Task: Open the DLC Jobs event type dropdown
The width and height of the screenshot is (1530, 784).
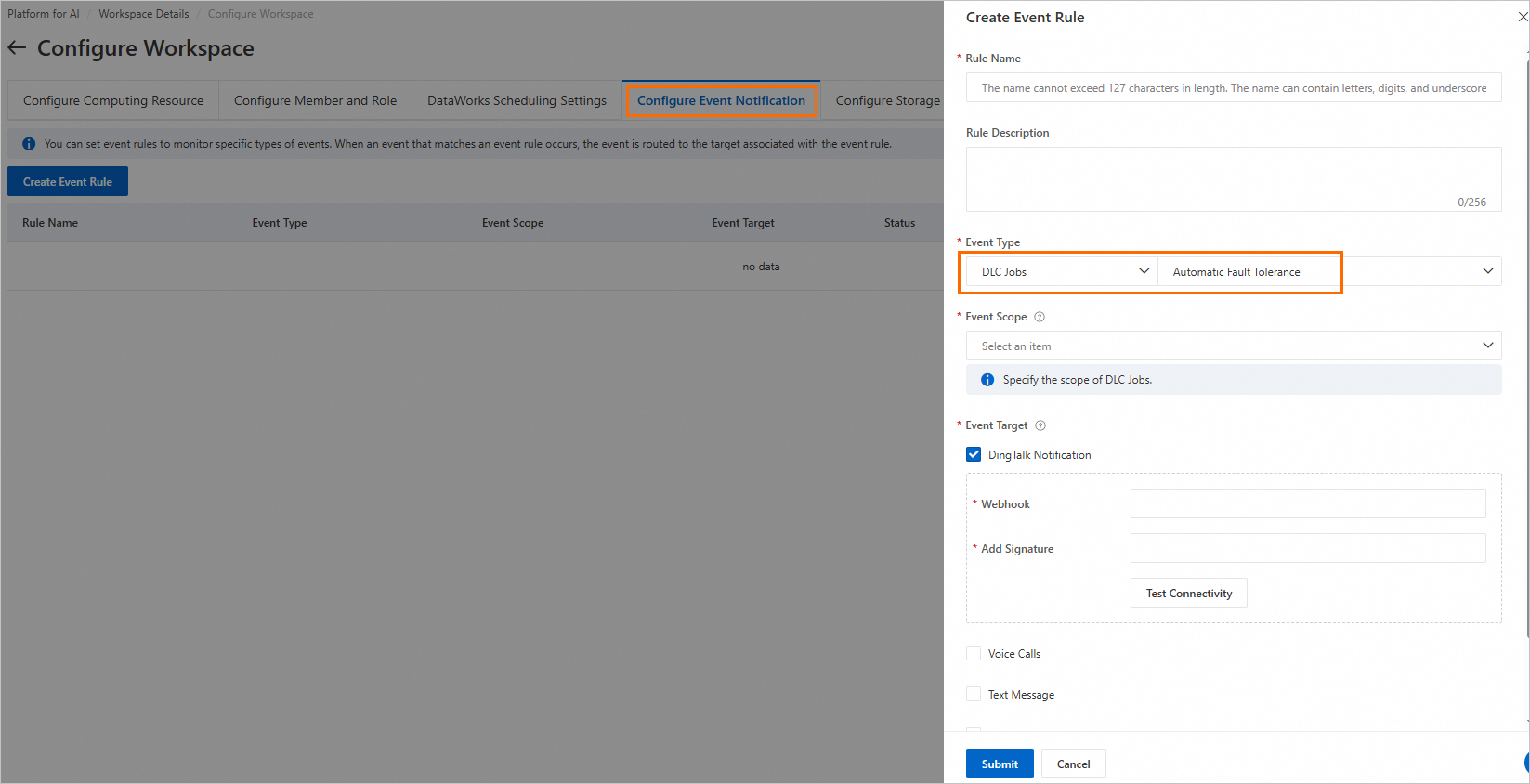Action: click(x=1062, y=271)
